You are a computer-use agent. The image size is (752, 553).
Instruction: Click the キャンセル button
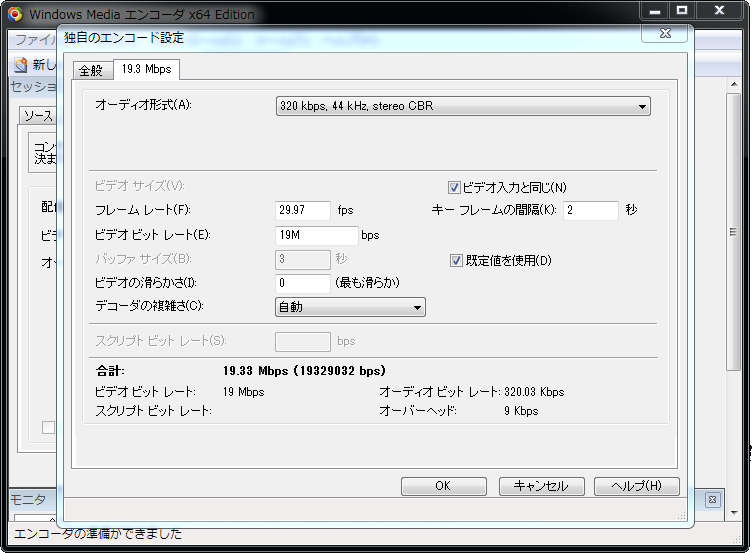coord(541,486)
